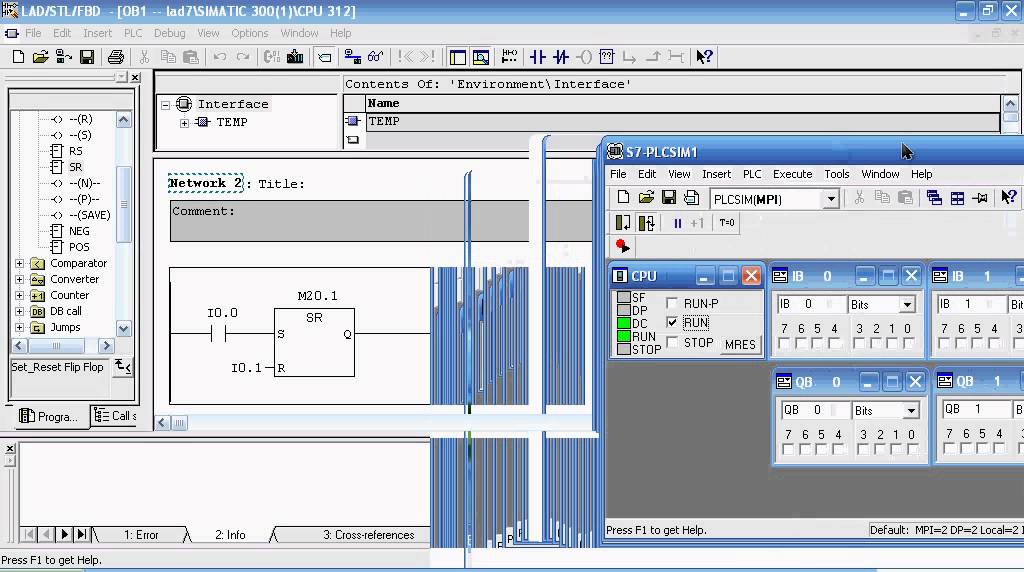Switch to 3: Cross-references tab
The height and width of the screenshot is (572, 1024).
368,535
